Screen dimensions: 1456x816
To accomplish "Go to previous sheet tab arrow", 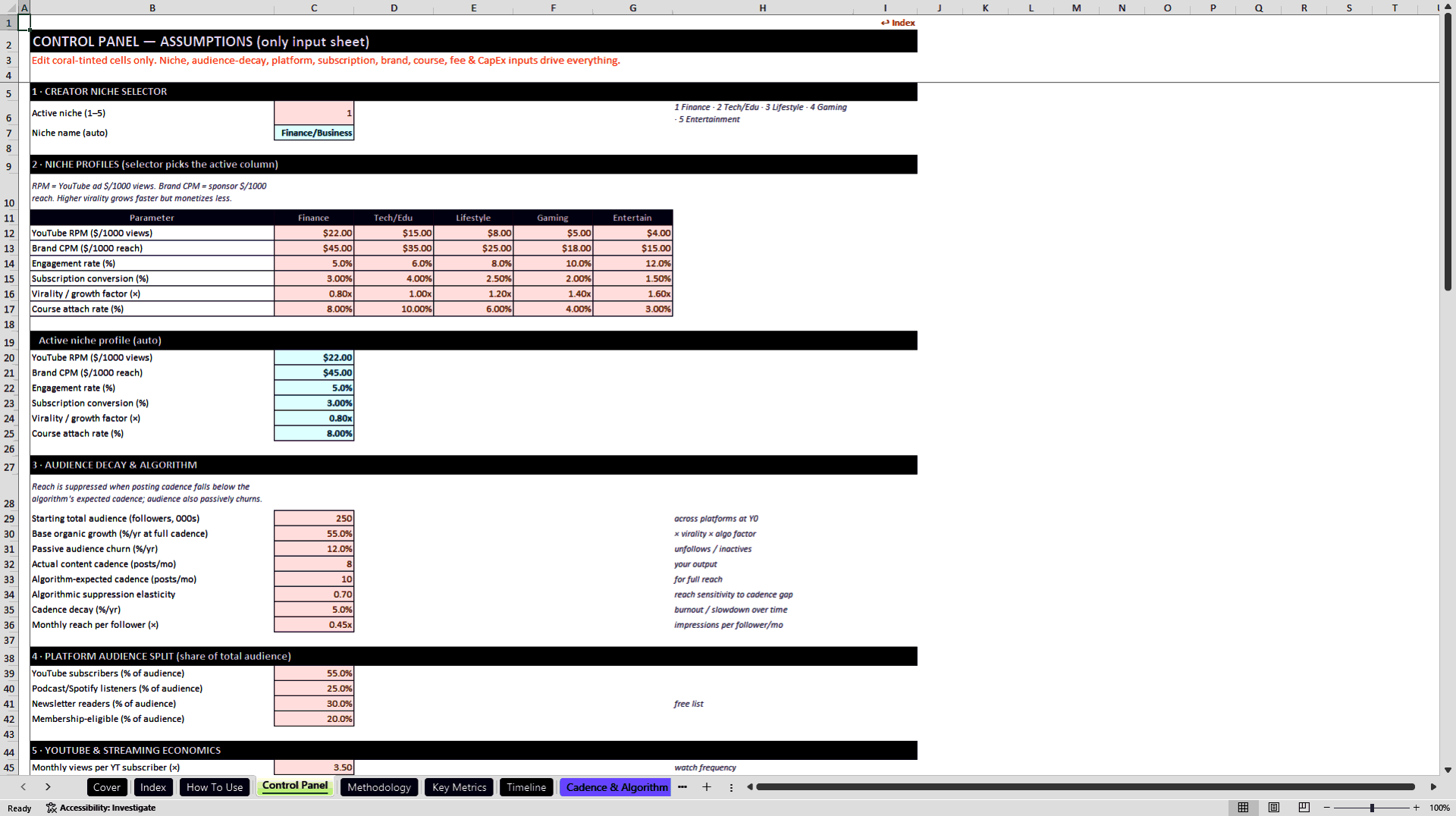I will [x=24, y=787].
